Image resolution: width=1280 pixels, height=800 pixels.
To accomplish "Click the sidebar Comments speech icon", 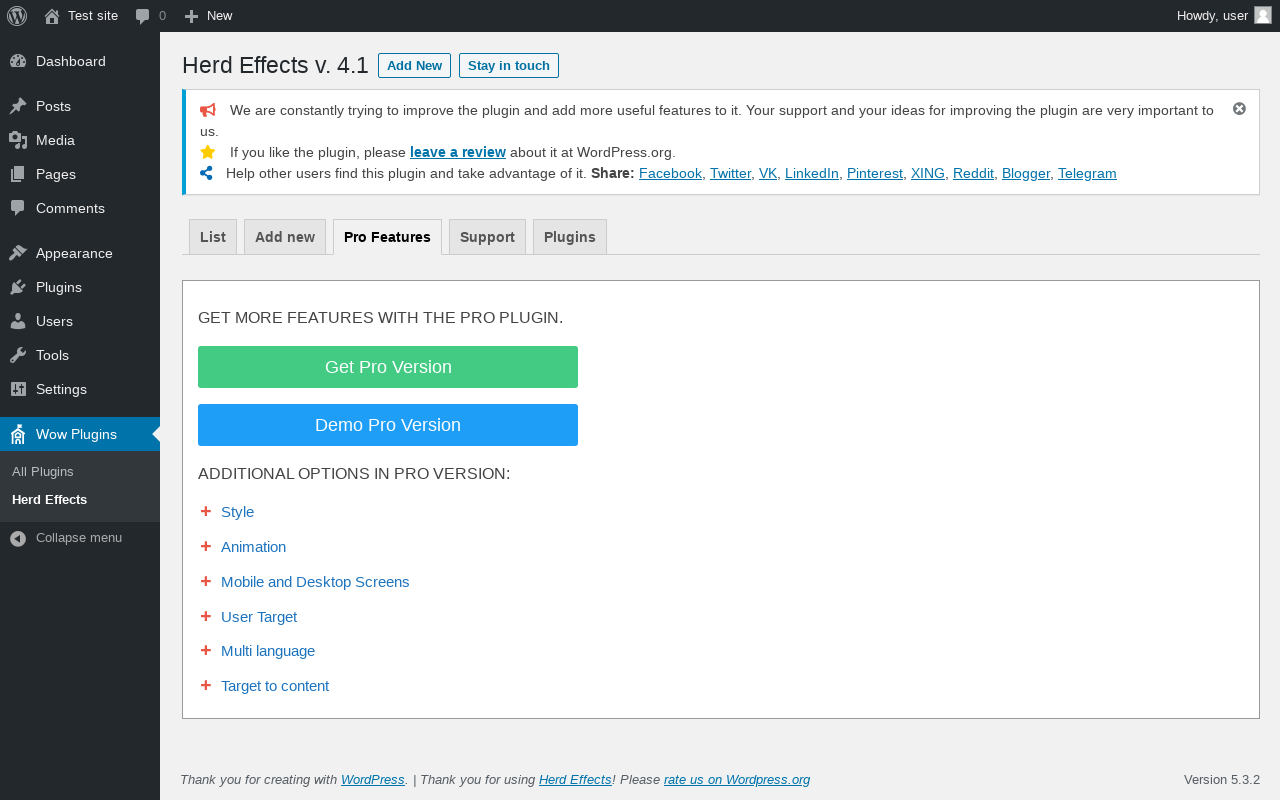I will click(18, 208).
